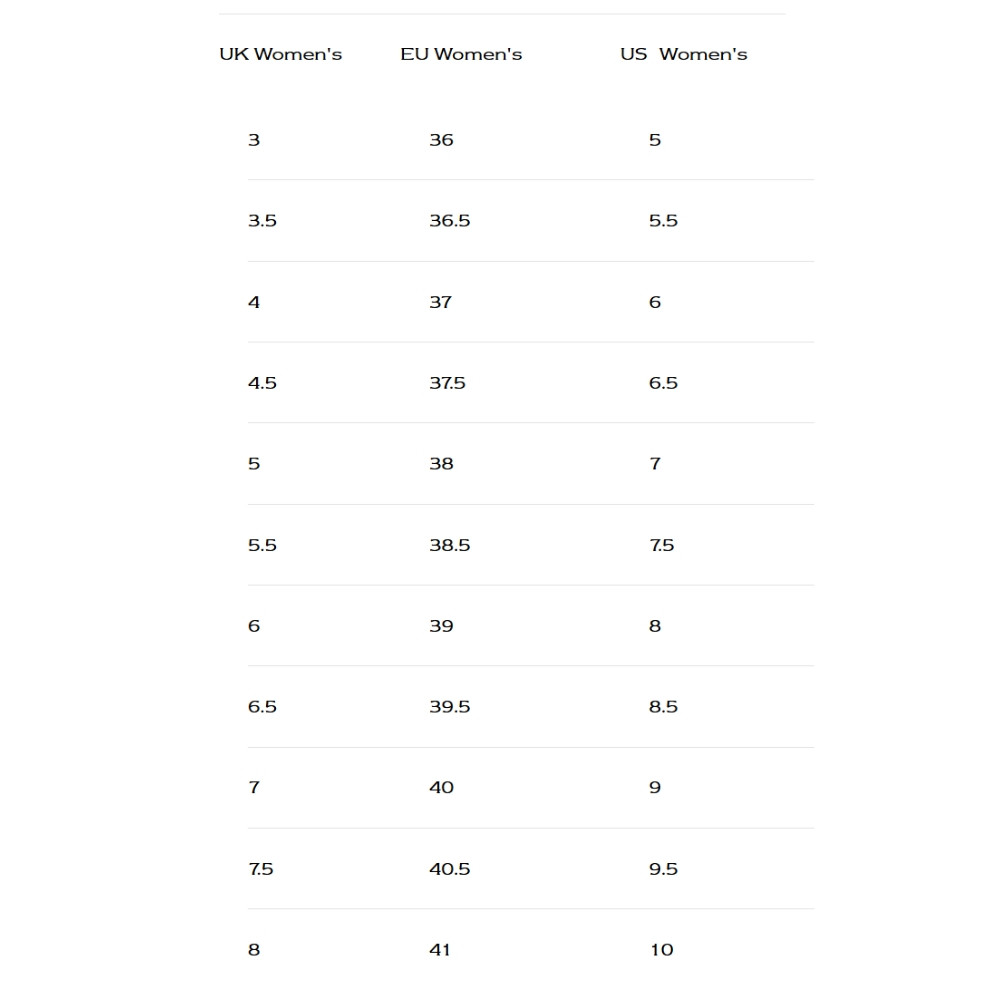Image resolution: width=1000 pixels, height=1000 pixels.
Task: Click US size 9.5 value
Action: pyautogui.click(x=663, y=869)
